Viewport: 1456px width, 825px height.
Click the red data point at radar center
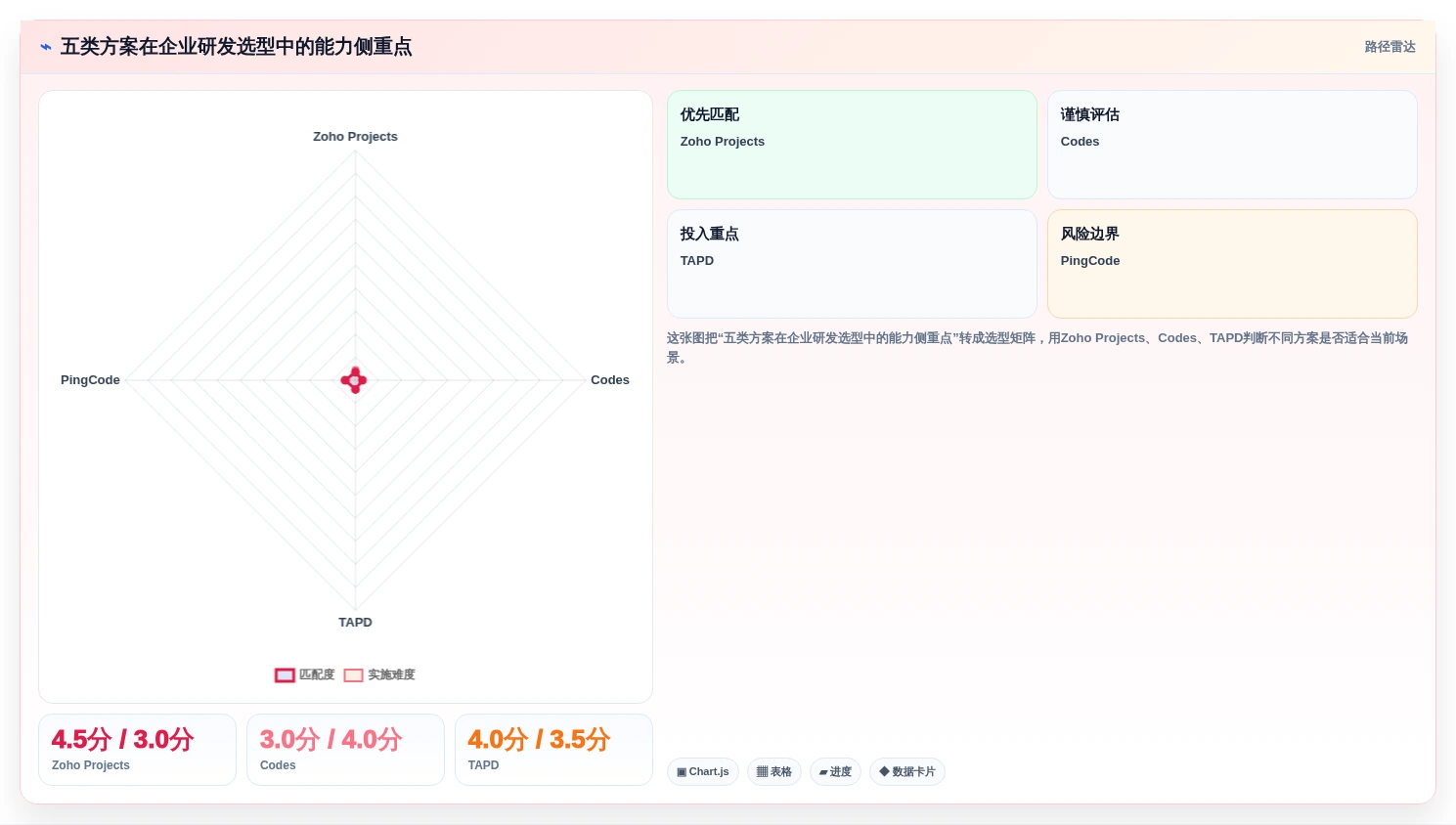coord(354,380)
